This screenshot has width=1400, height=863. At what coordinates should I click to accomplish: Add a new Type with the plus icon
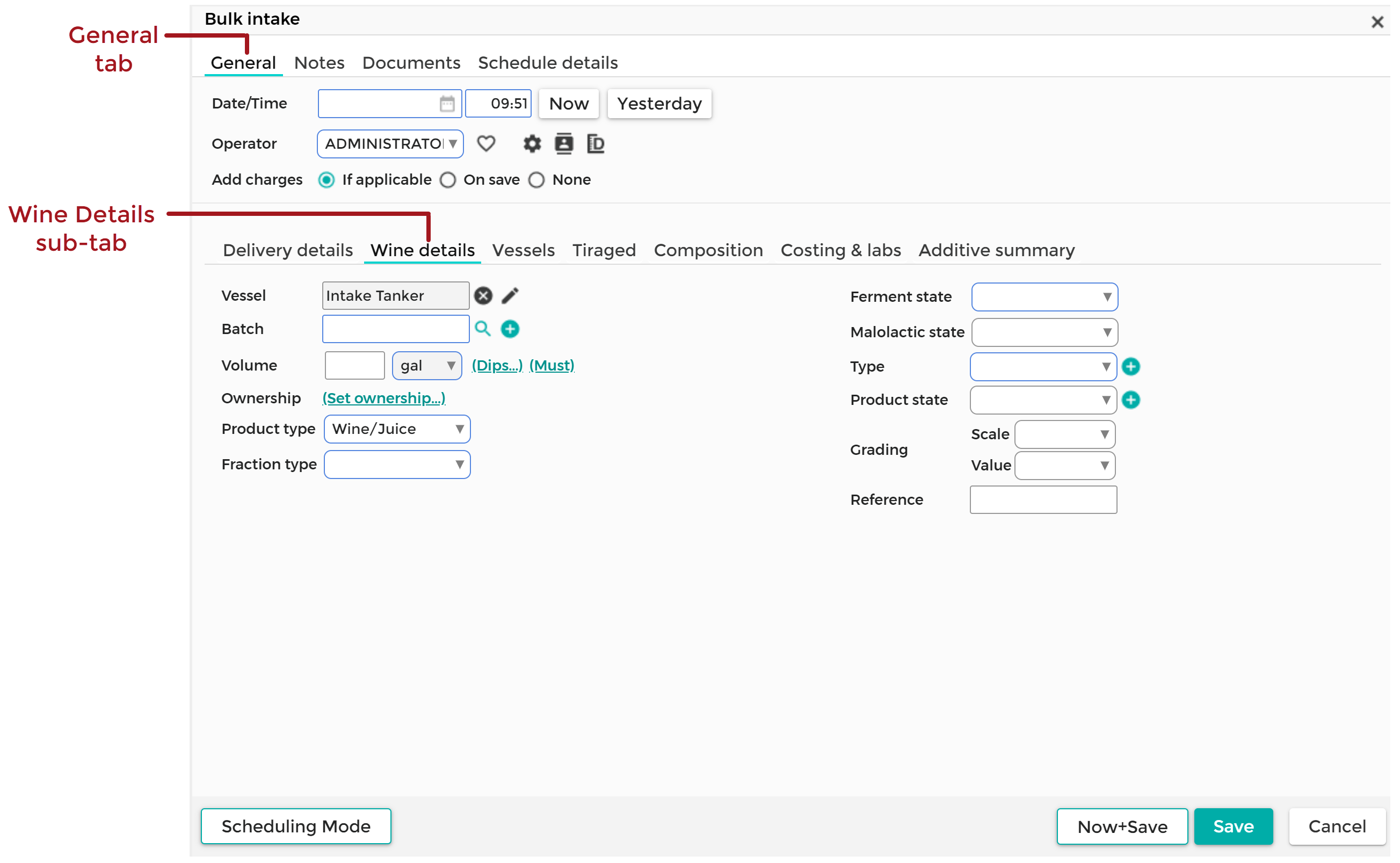1130,366
